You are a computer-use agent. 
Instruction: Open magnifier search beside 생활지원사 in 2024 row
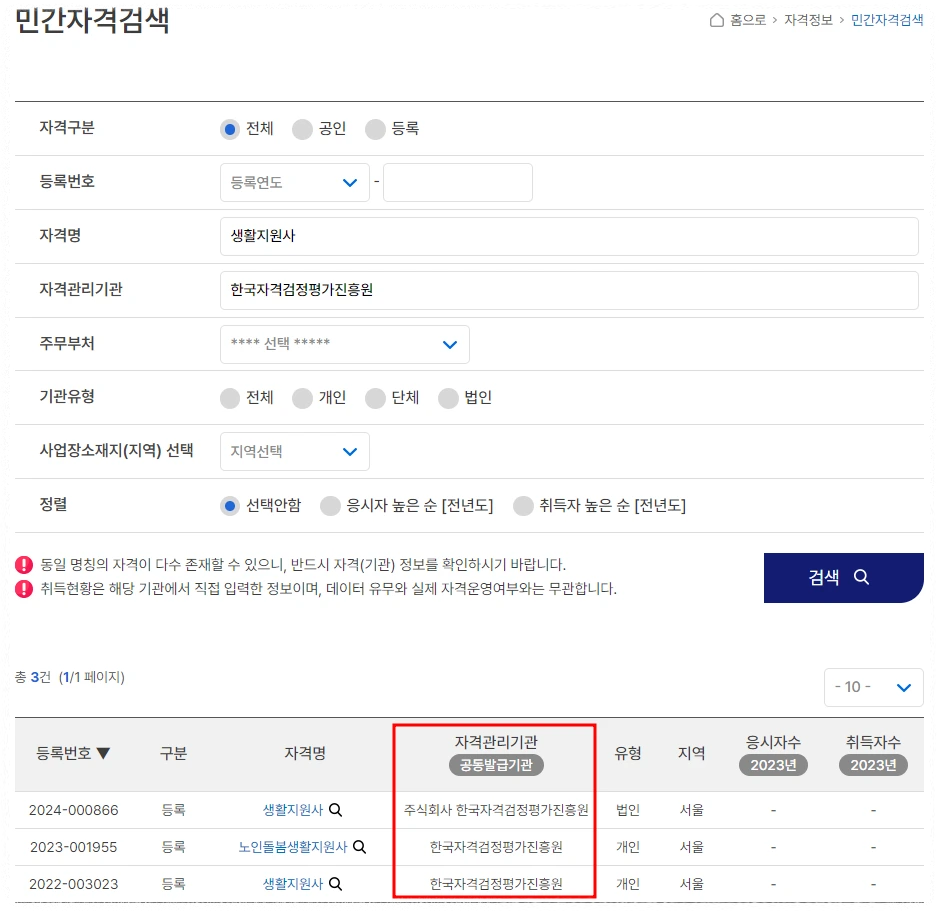point(335,810)
